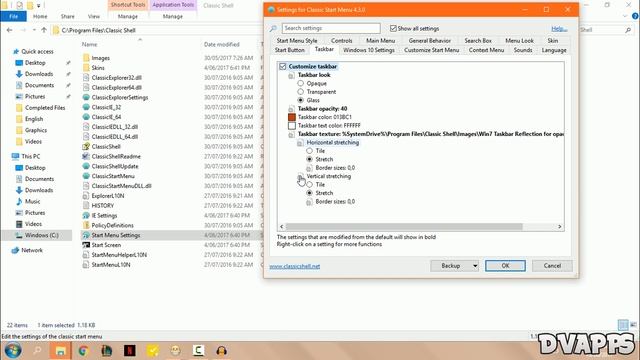Open the View ribbon tab in Explorer

(93, 16)
